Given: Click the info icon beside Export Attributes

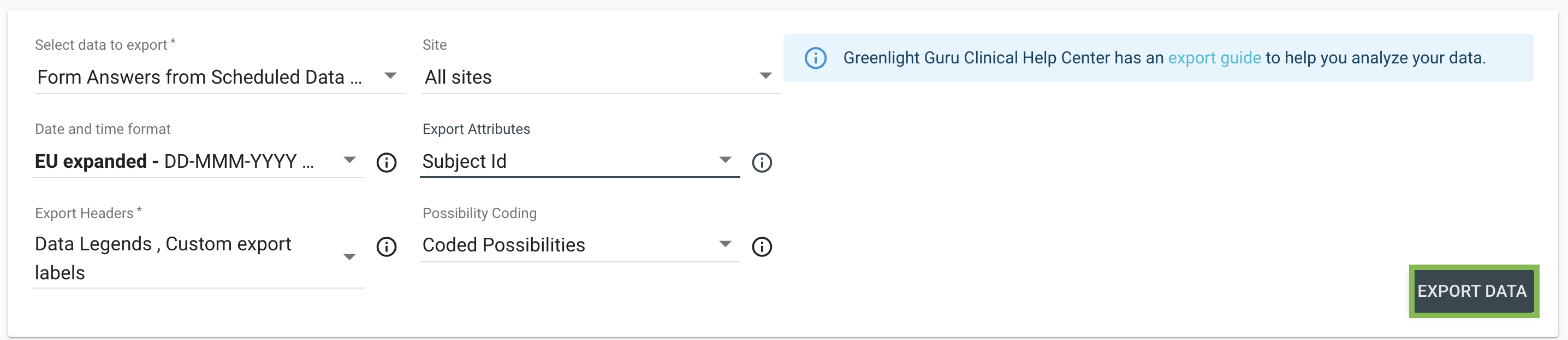Looking at the screenshot, I should pos(762,162).
